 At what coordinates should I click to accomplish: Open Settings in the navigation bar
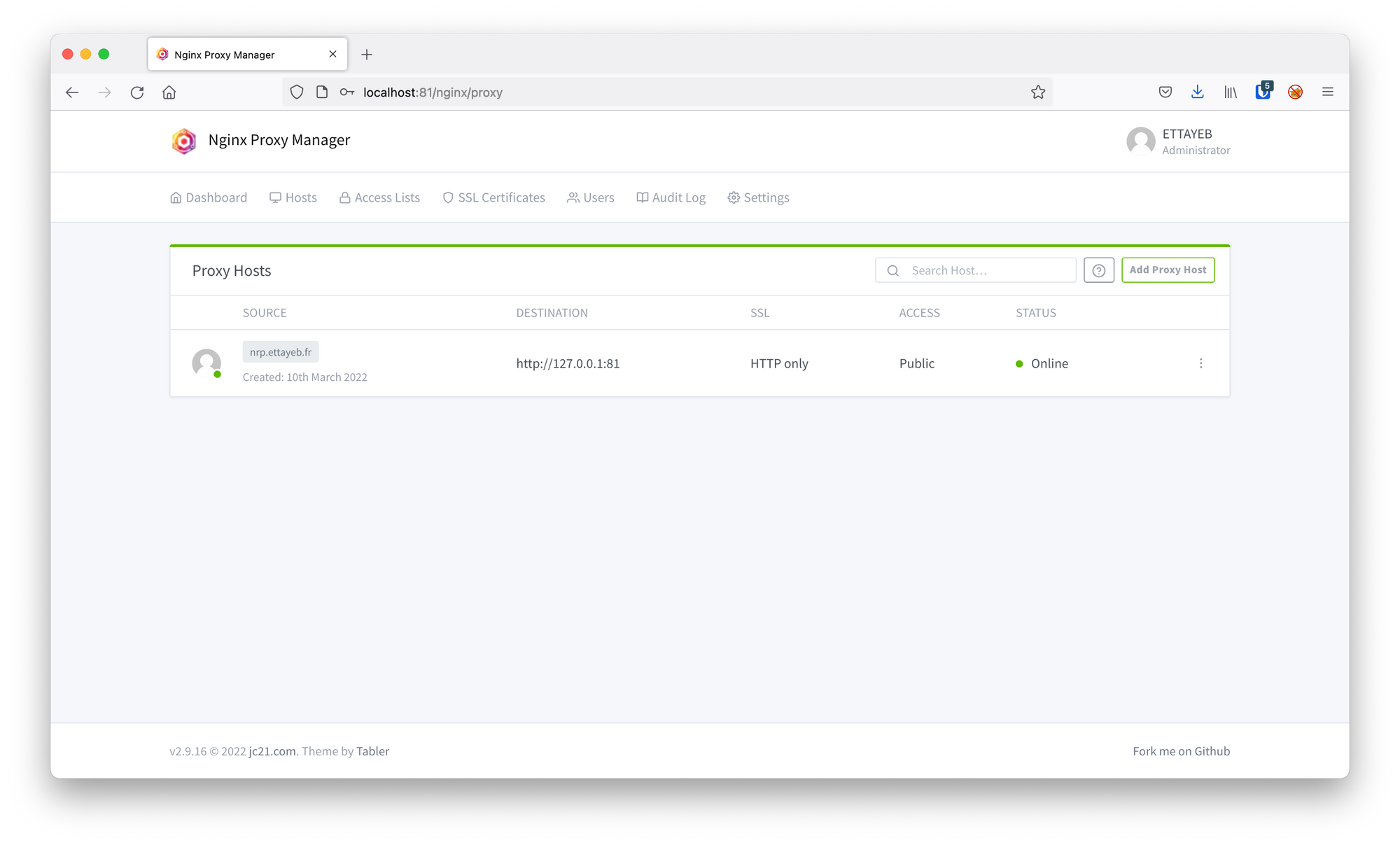click(759, 197)
